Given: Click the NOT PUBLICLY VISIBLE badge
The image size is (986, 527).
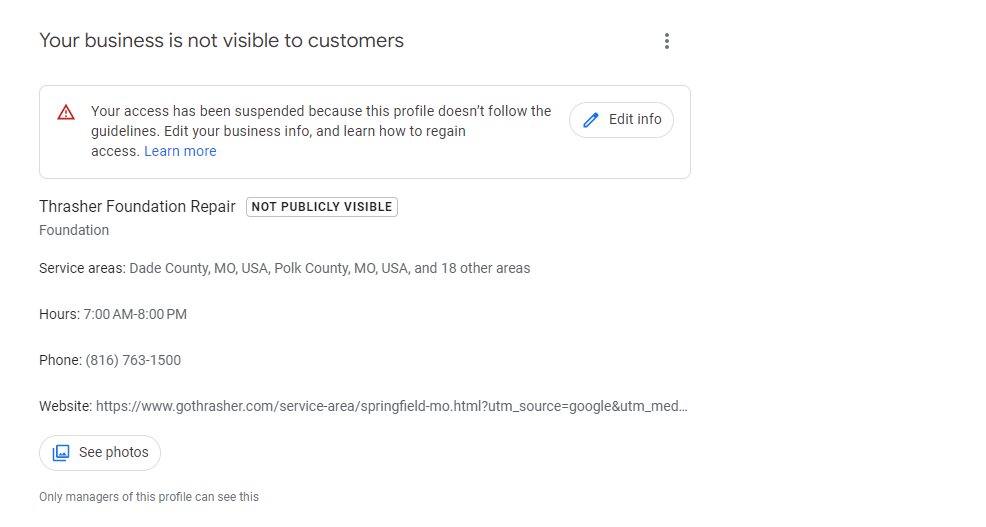Looking at the screenshot, I should (x=322, y=207).
